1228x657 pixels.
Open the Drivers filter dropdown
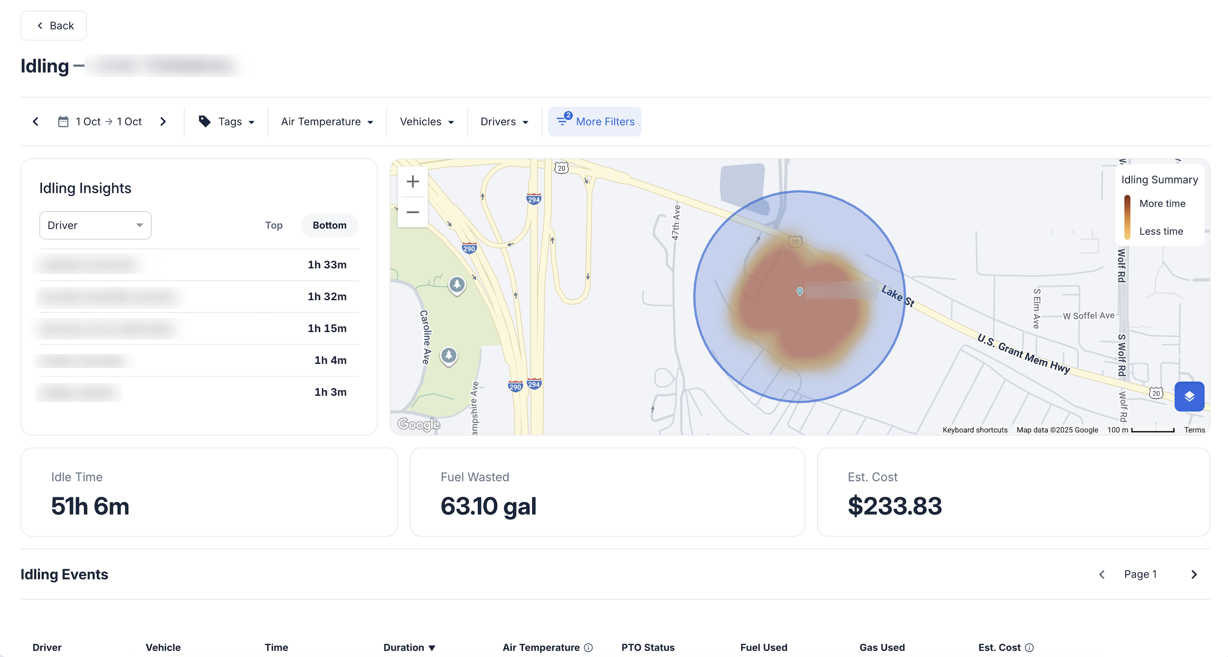[x=504, y=121]
